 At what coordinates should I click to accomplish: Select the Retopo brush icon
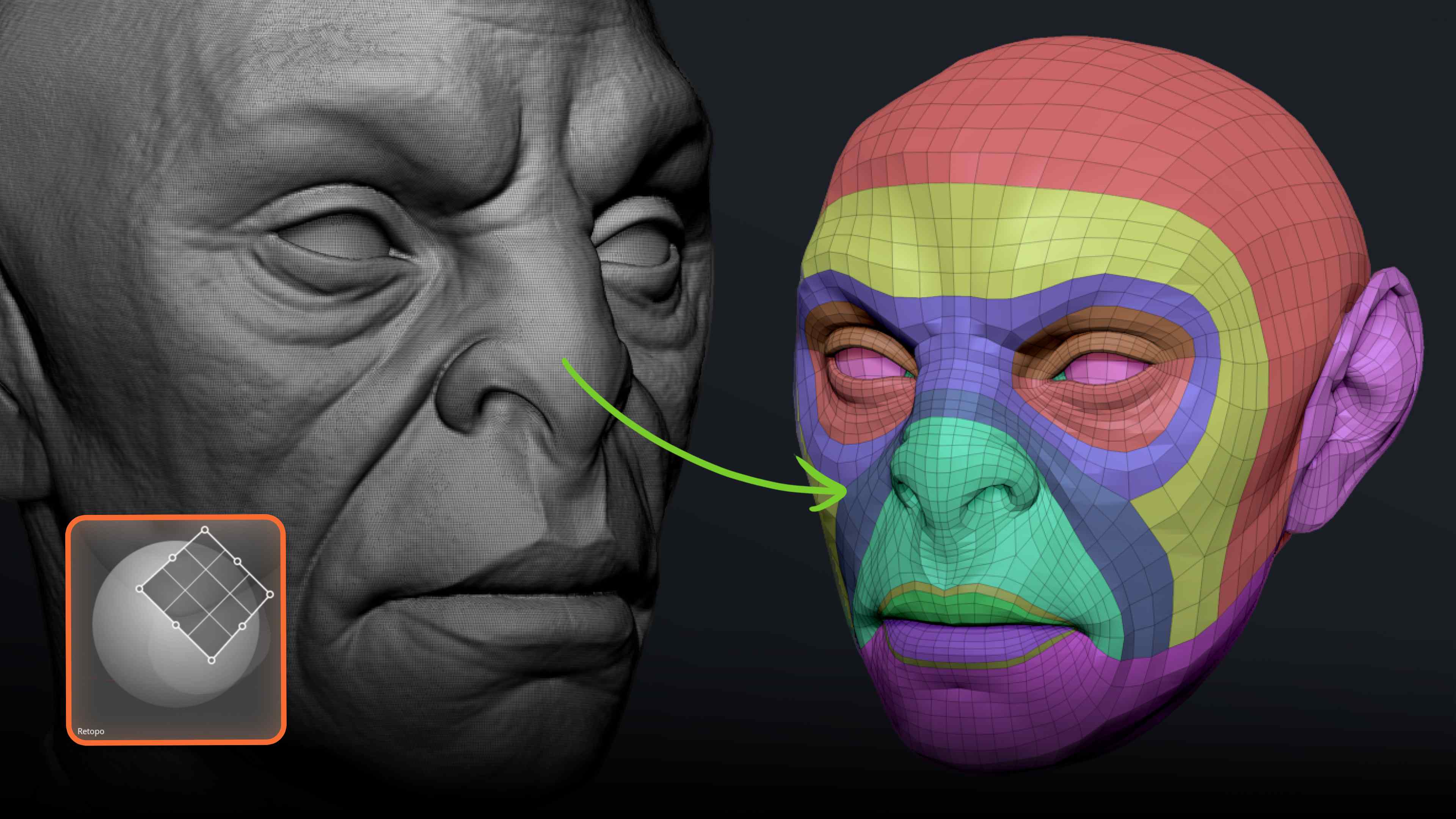tap(176, 629)
